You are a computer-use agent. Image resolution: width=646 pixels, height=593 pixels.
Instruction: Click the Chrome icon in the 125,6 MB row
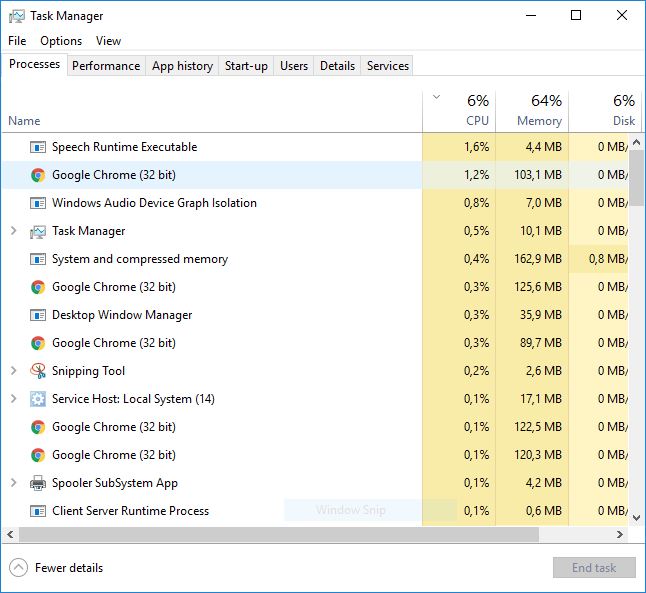click(x=38, y=287)
